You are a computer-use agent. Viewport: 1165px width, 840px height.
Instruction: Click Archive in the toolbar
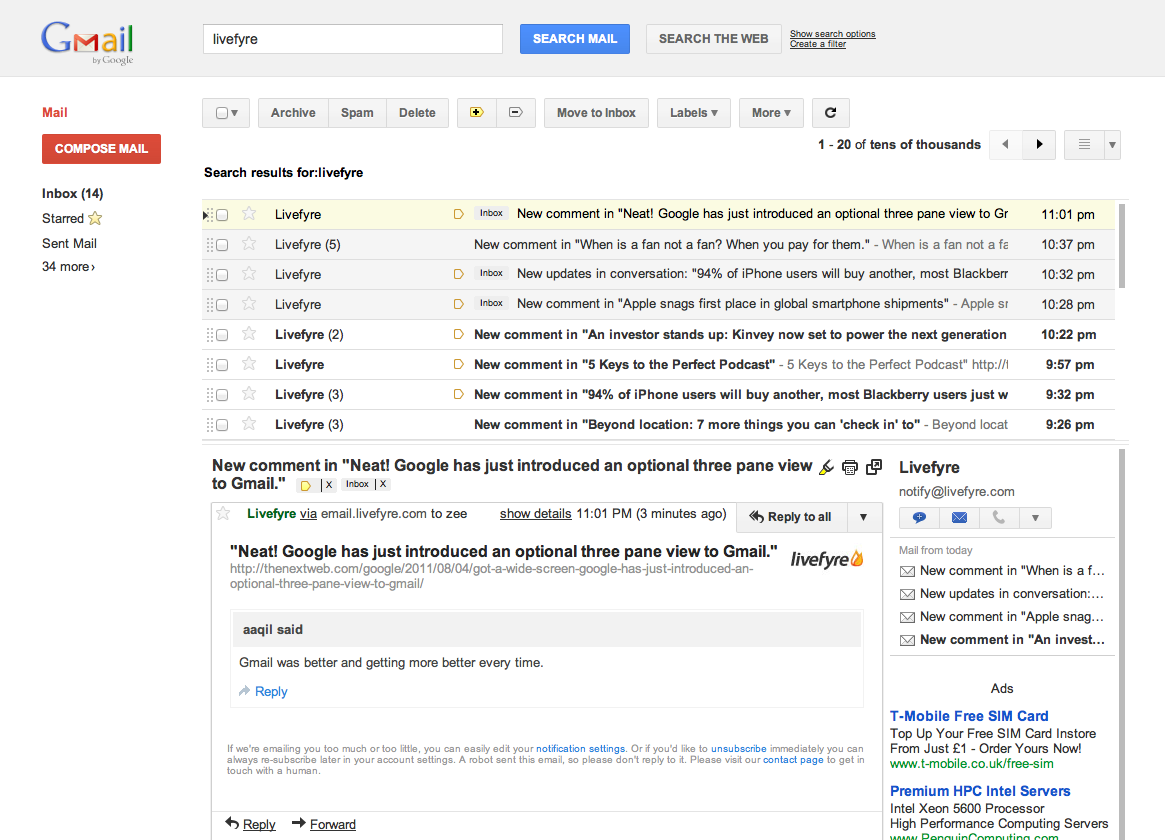tap(293, 113)
